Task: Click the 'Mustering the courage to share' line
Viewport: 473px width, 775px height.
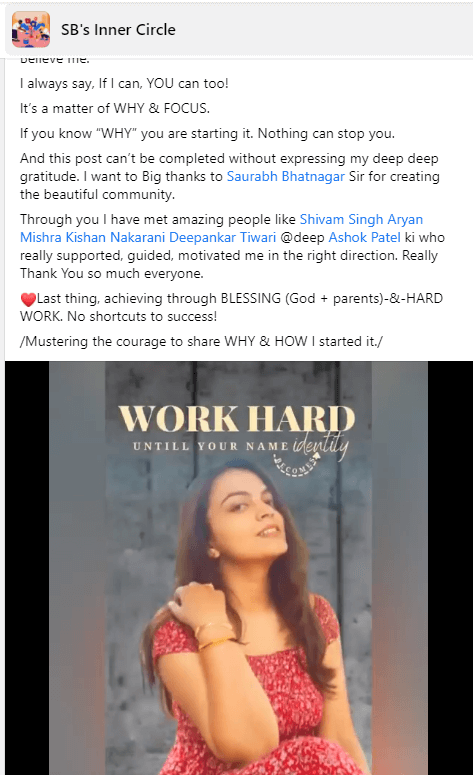Action: [x=201, y=341]
